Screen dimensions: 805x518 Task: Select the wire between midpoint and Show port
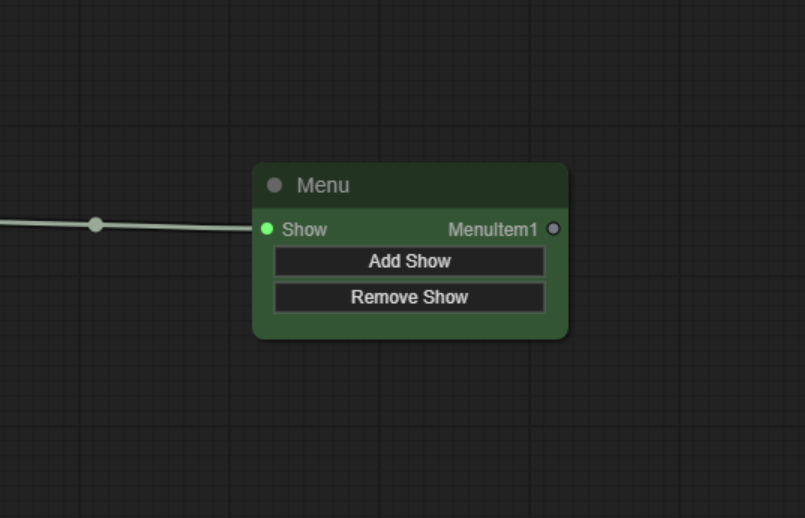(175, 227)
